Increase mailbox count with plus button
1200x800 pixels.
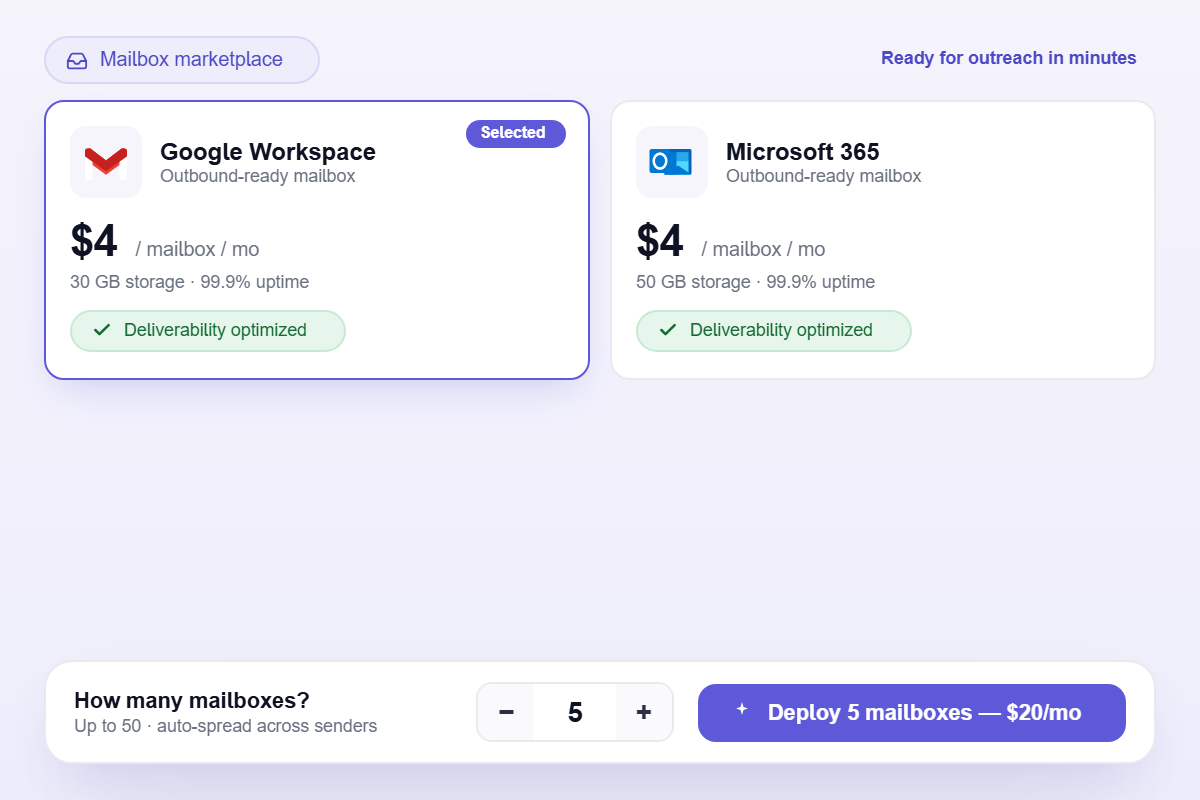(644, 713)
